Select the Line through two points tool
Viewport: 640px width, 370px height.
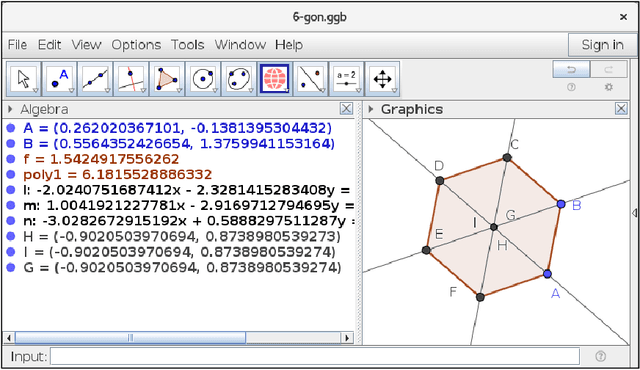(x=95, y=79)
